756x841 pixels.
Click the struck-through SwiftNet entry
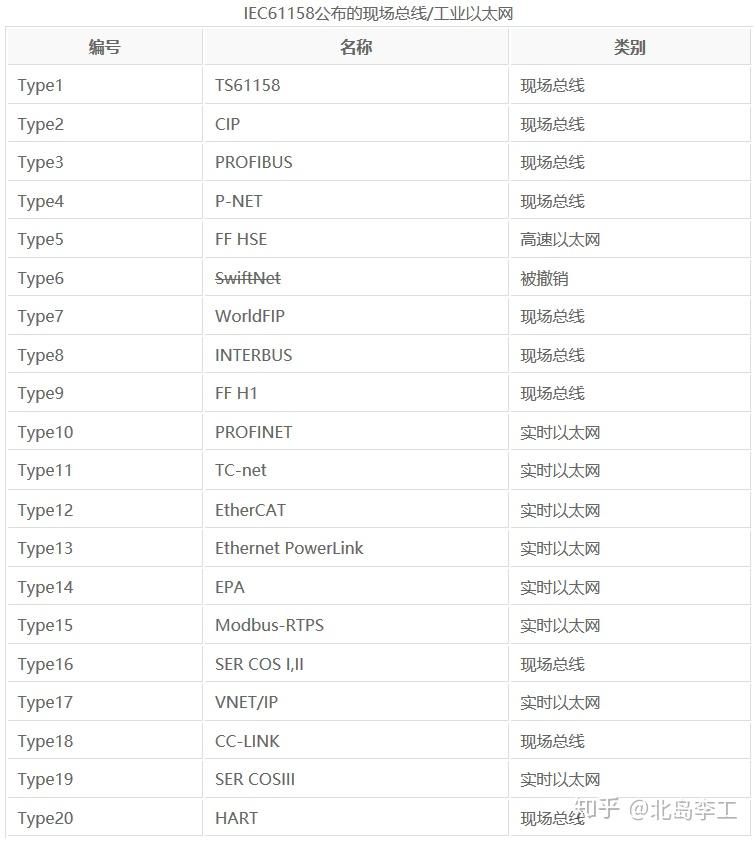pyautogui.click(x=247, y=278)
